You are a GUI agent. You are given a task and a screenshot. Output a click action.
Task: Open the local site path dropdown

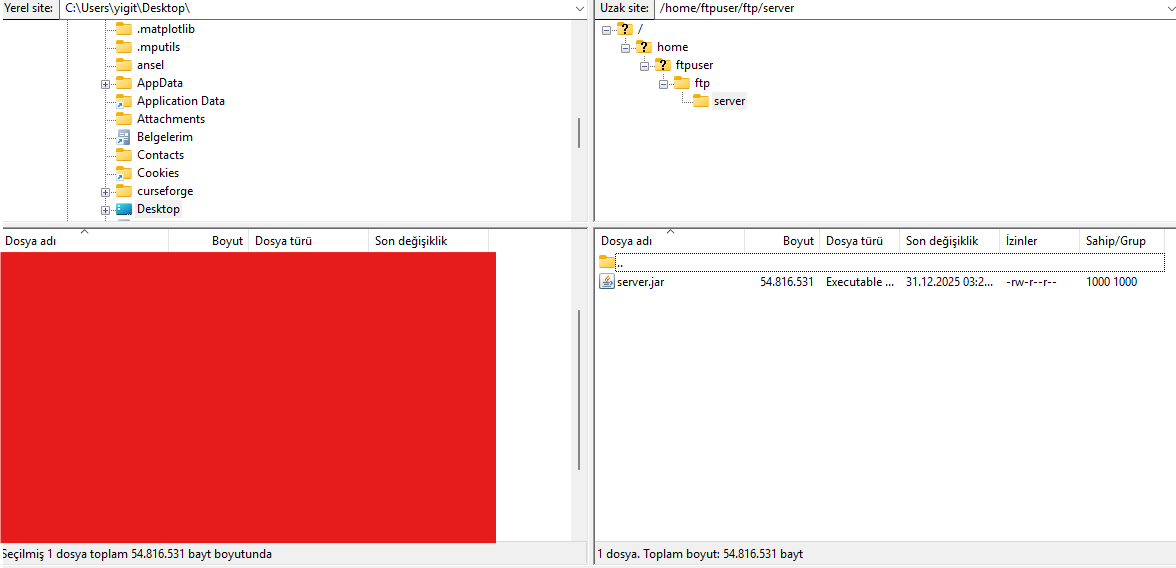(579, 8)
